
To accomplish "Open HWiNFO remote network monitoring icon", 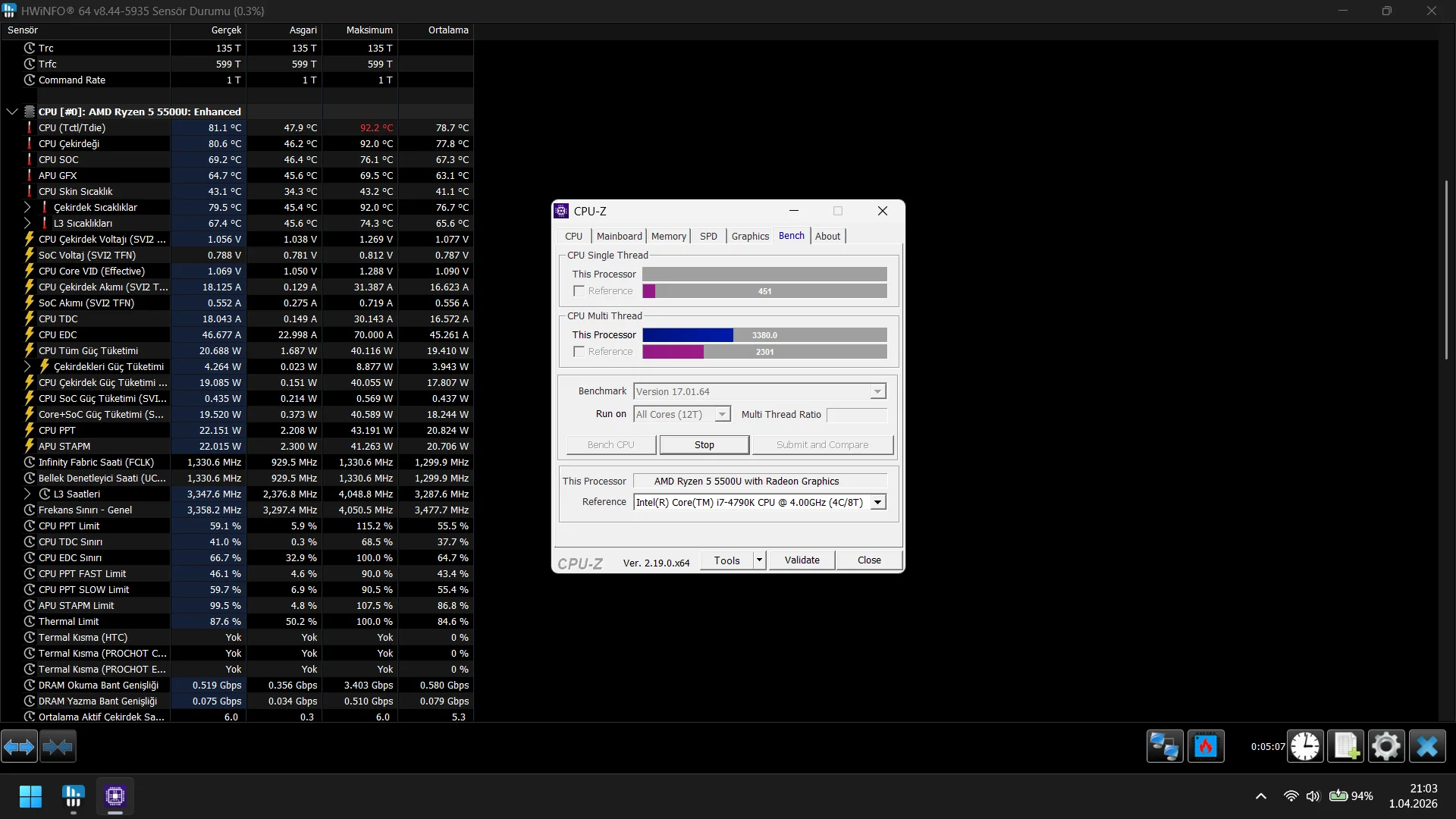I will (x=1164, y=747).
